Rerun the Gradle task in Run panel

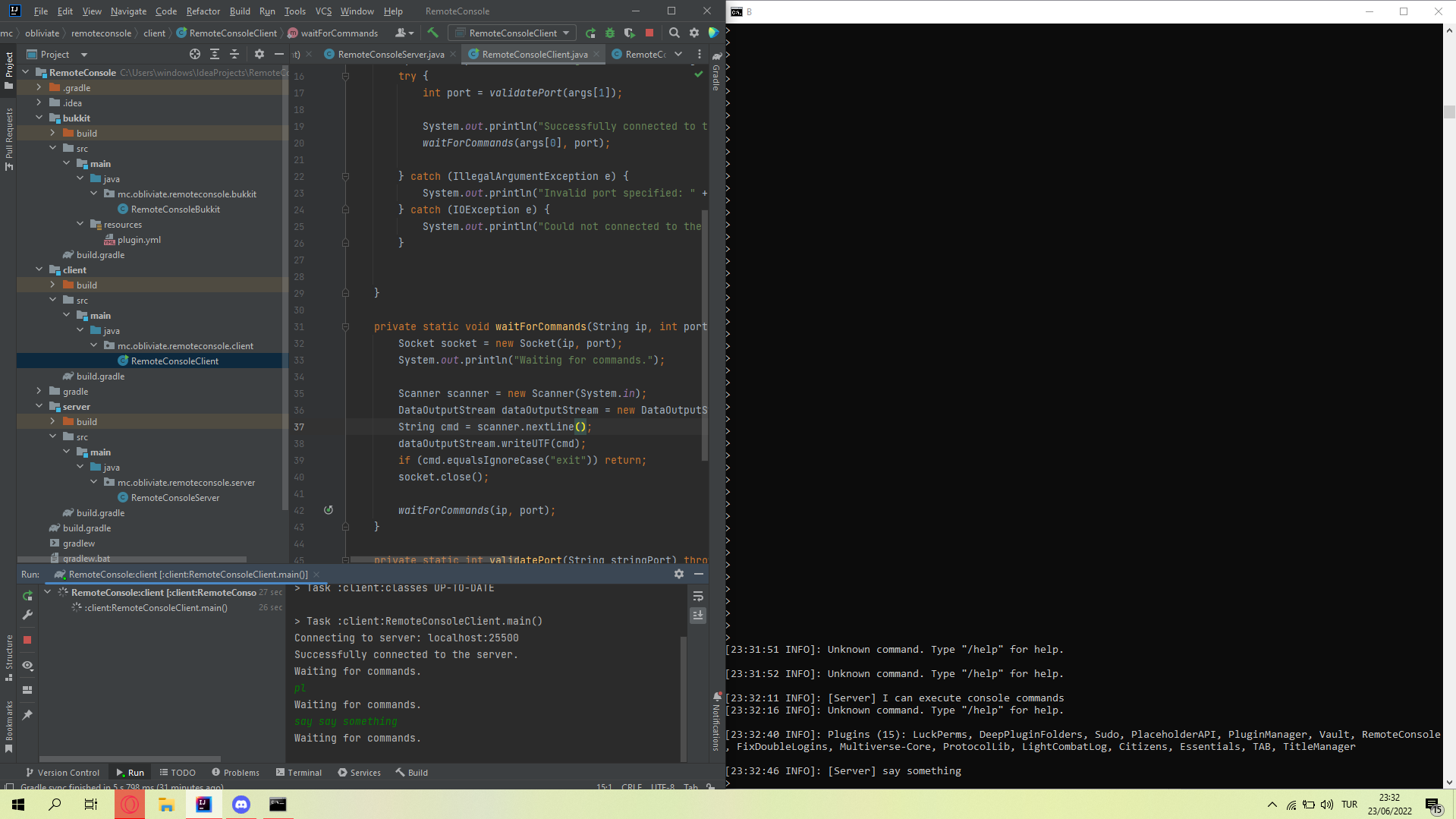pos(27,596)
